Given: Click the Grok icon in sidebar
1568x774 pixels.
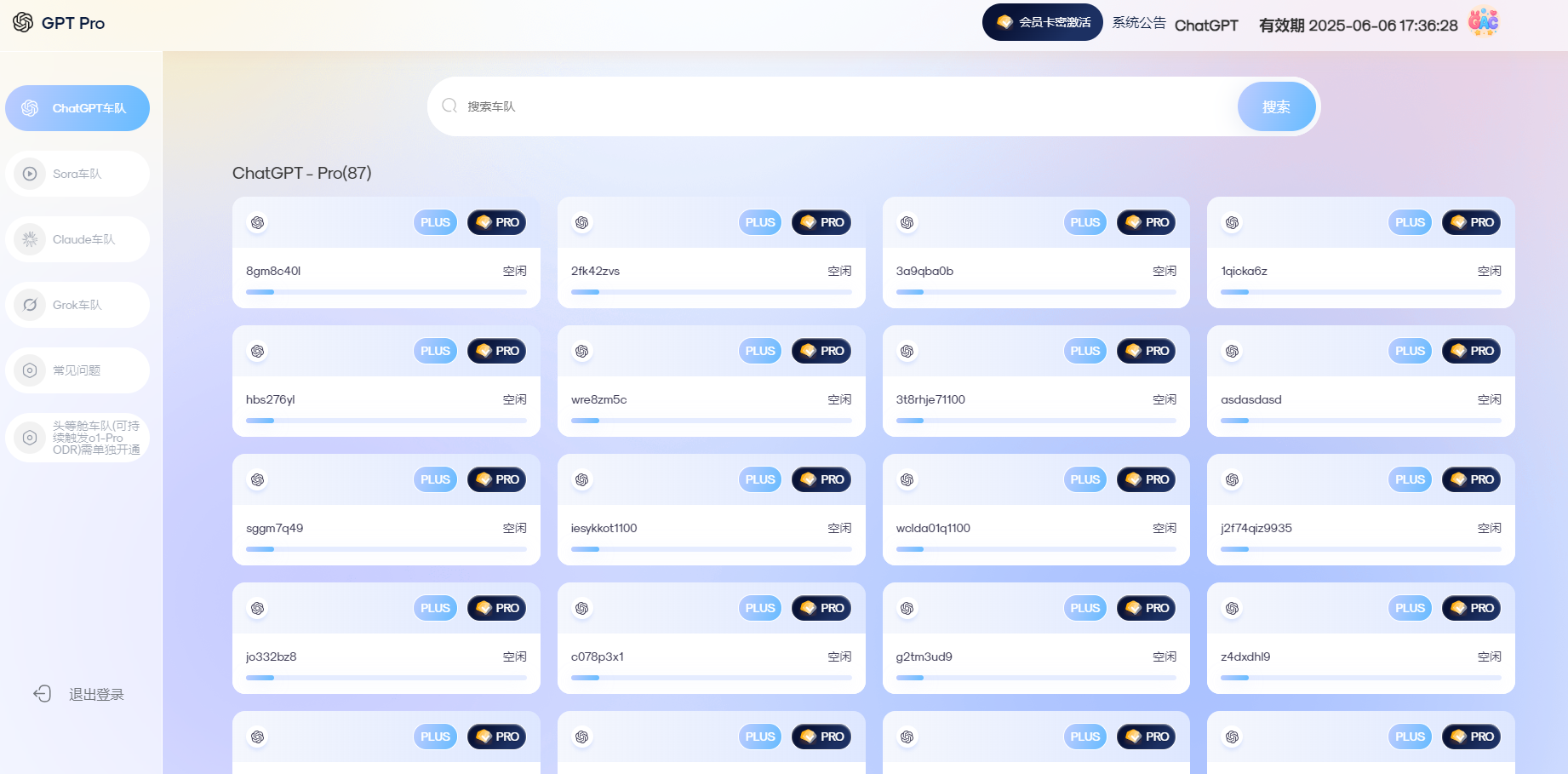Looking at the screenshot, I should [x=30, y=305].
